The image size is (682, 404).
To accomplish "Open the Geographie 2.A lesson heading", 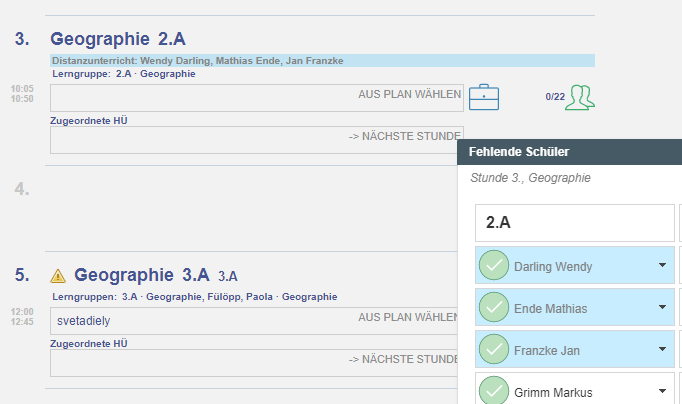I will point(118,39).
